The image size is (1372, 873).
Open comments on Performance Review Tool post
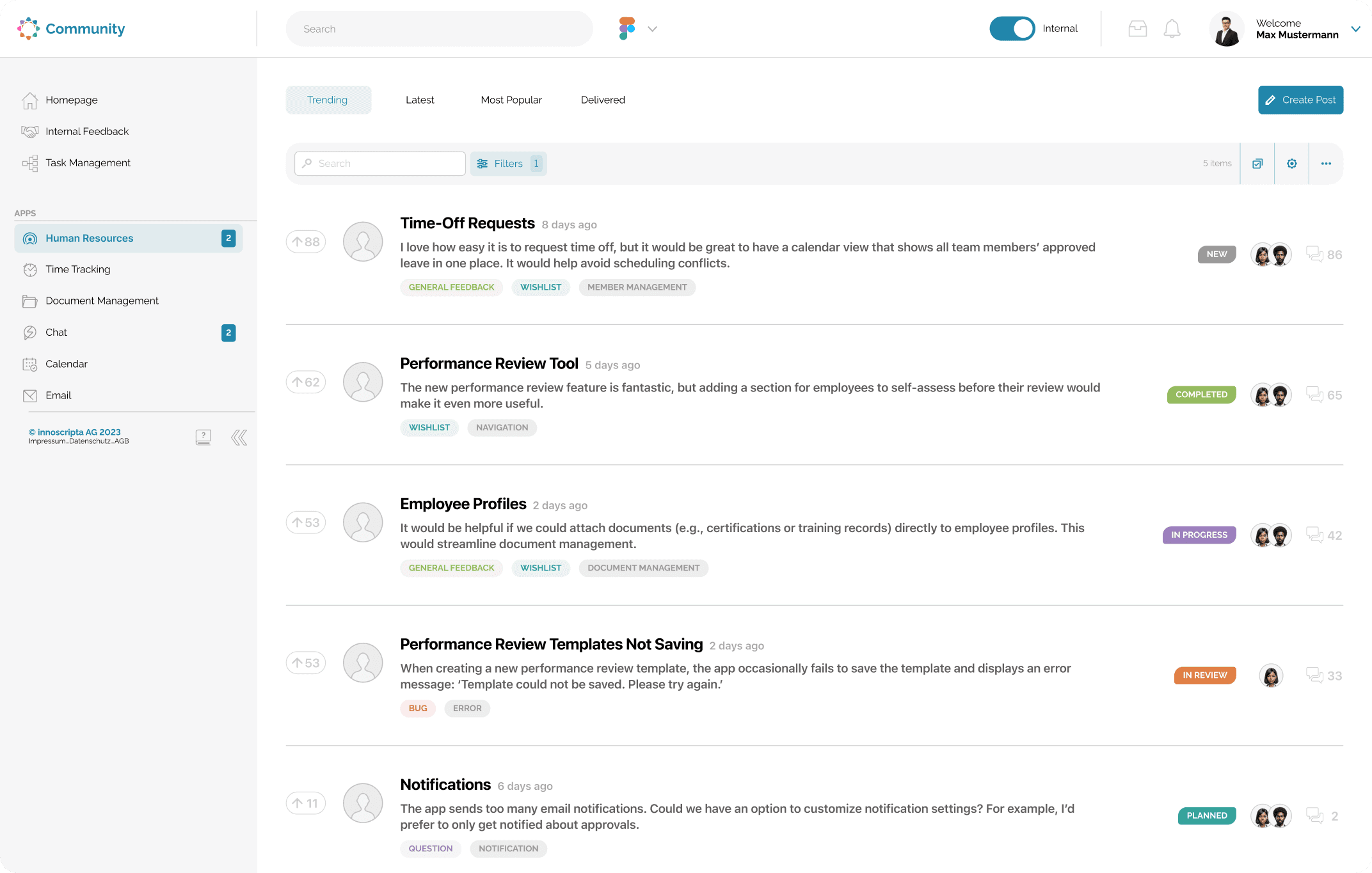(x=1323, y=395)
